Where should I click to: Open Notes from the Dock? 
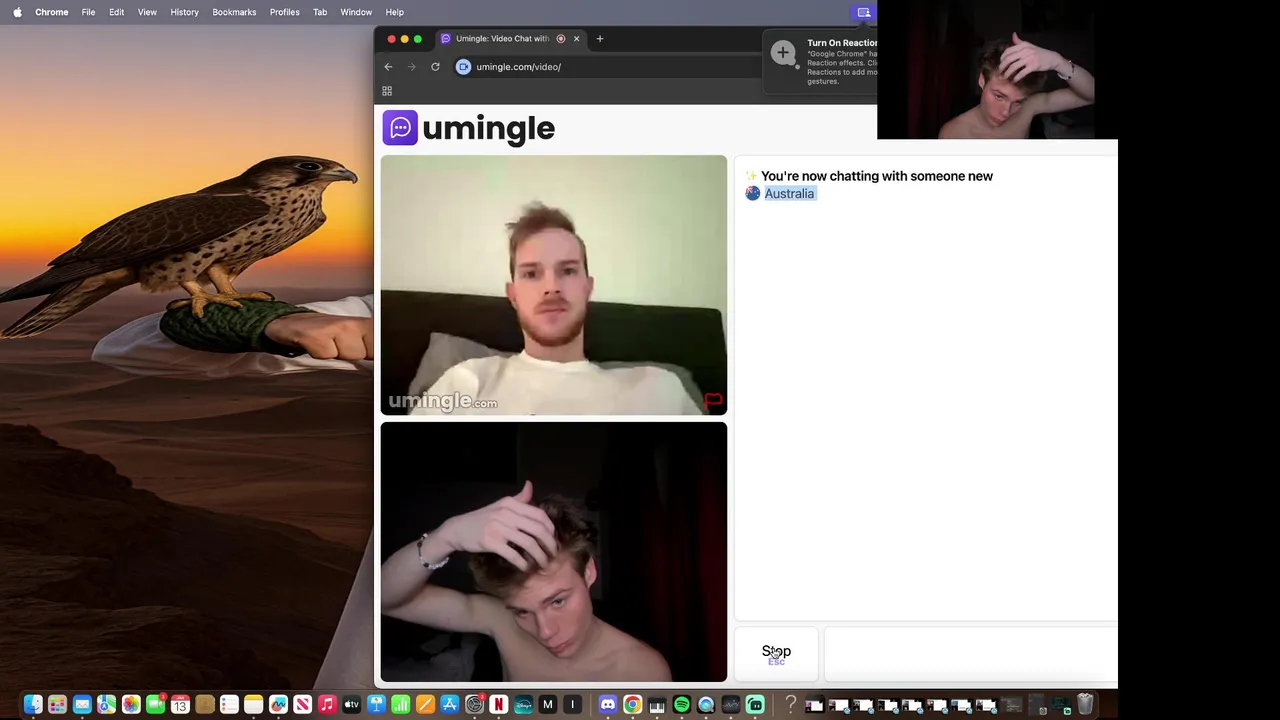click(253, 705)
